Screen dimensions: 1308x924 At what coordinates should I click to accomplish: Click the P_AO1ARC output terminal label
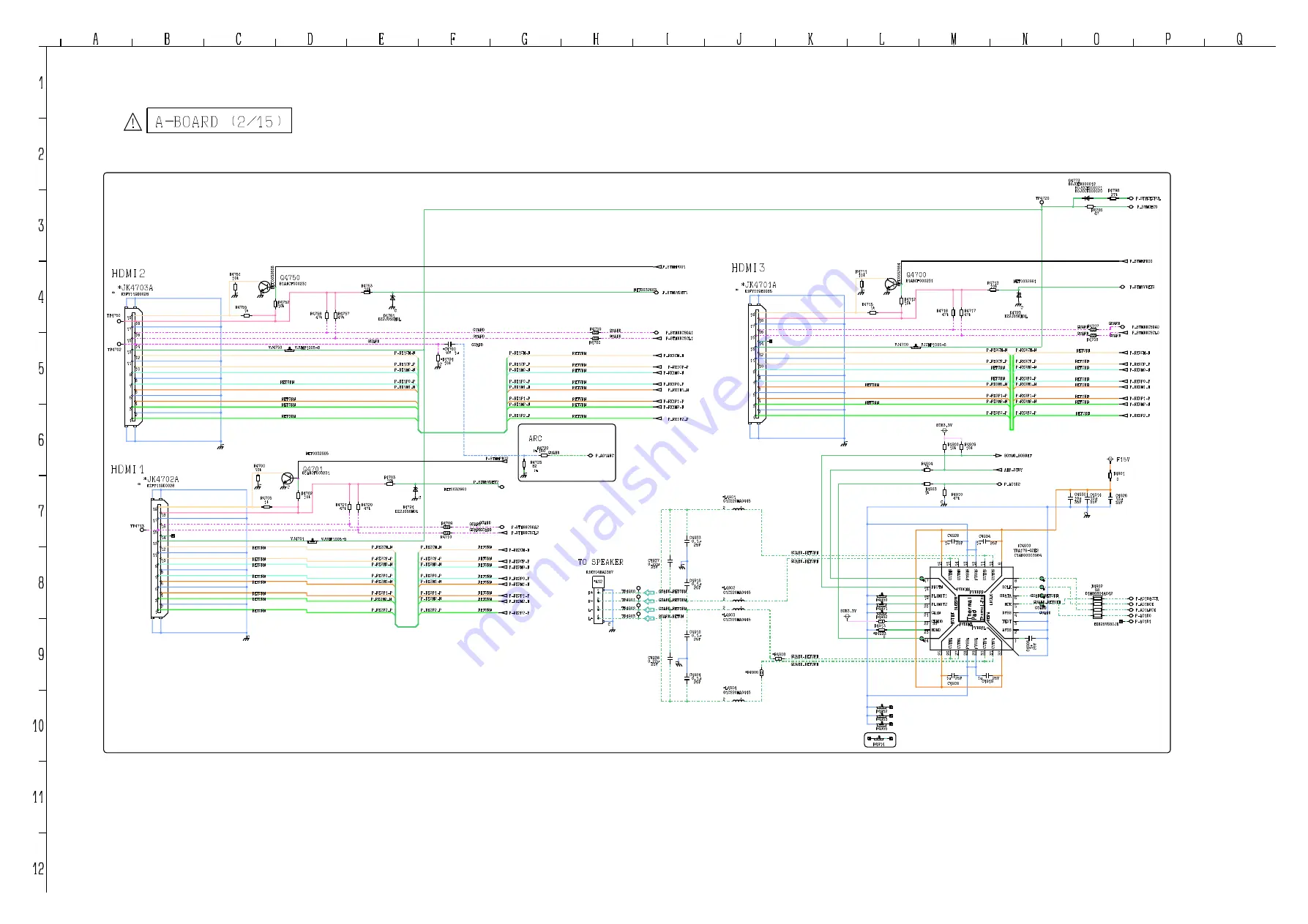tap(605, 456)
